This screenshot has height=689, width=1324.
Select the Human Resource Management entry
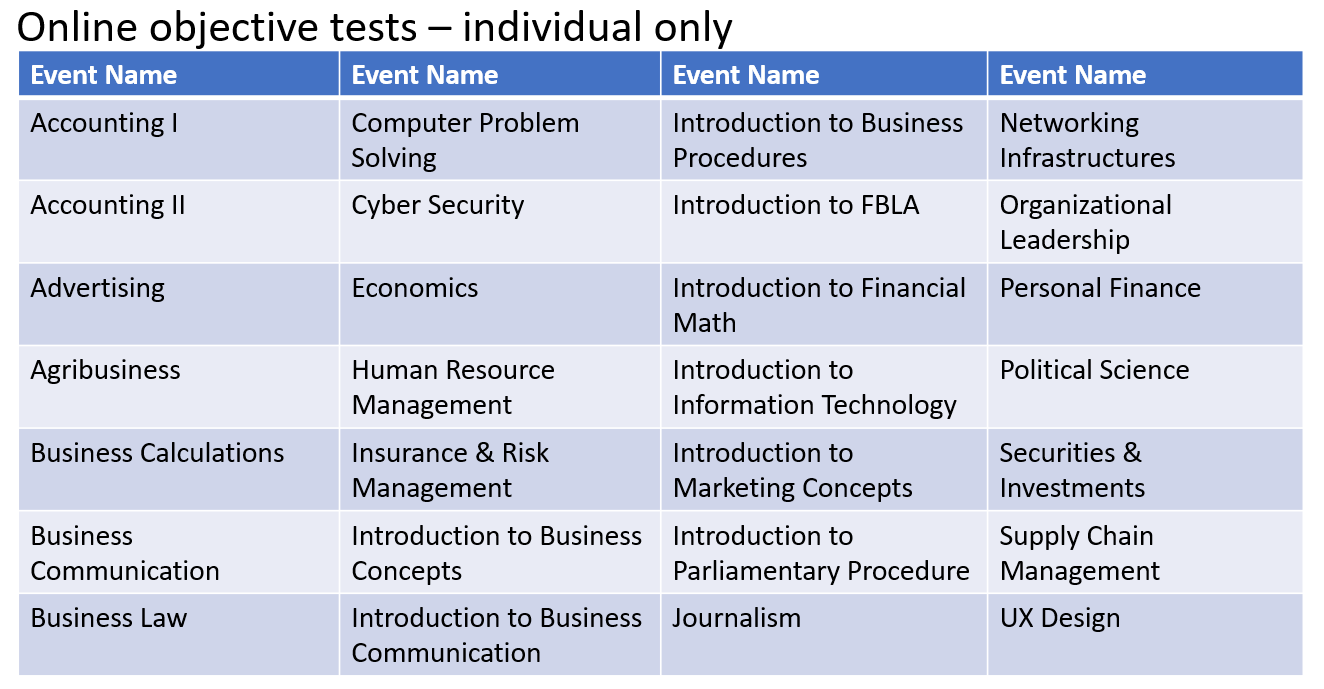pyautogui.click(x=500, y=387)
